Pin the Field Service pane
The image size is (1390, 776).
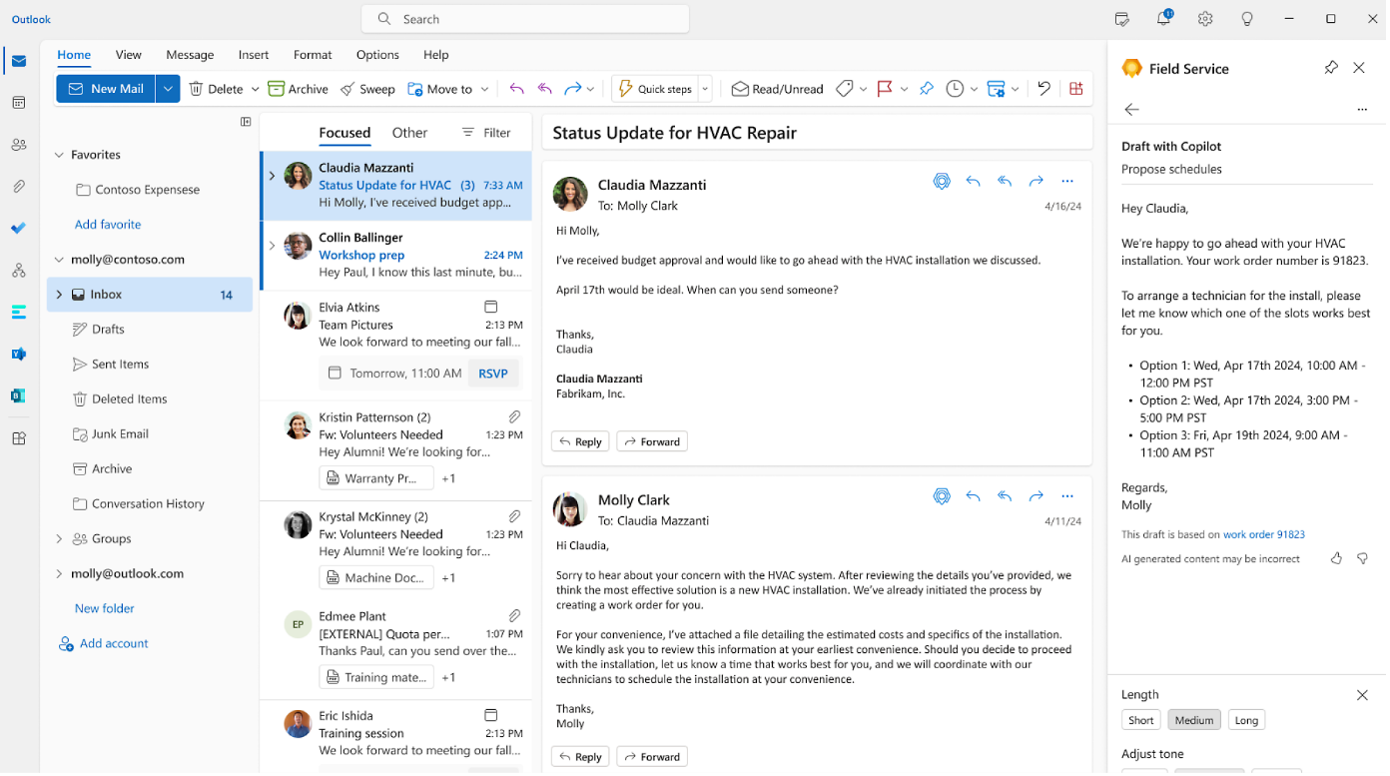(1330, 68)
